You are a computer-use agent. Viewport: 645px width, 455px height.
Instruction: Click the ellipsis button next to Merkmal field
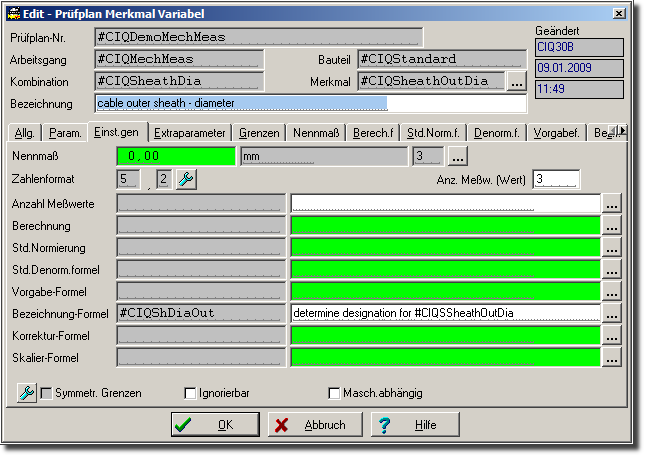516,81
